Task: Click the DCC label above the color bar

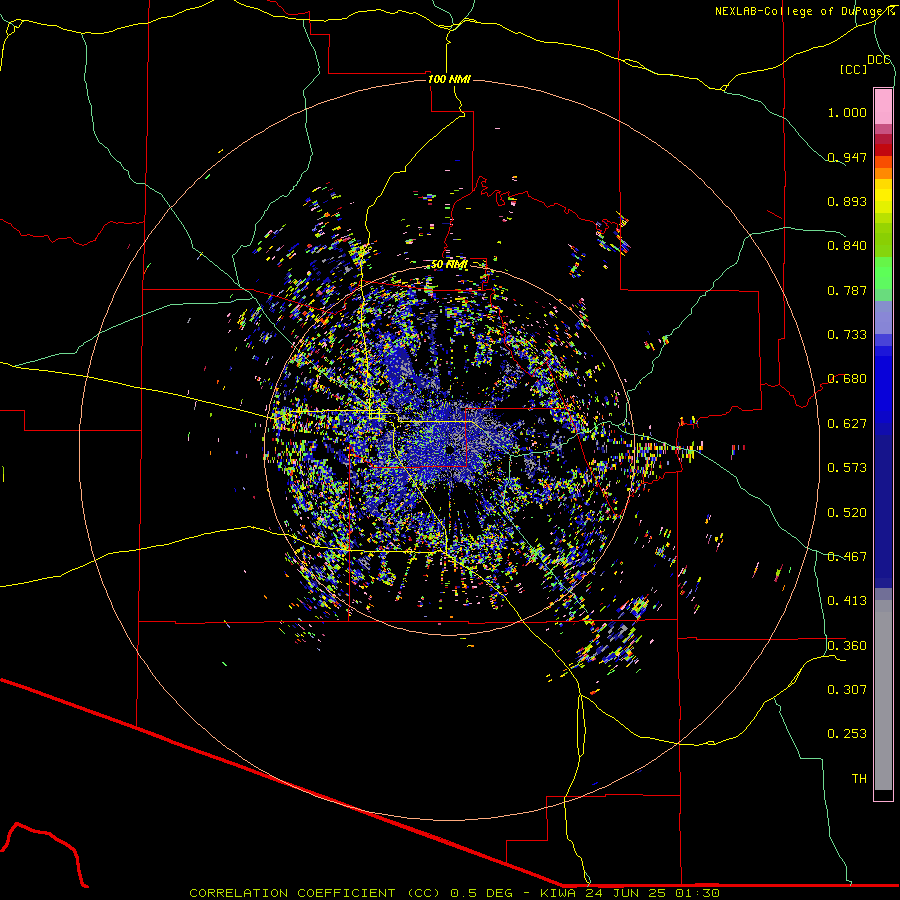Action: coord(879,59)
